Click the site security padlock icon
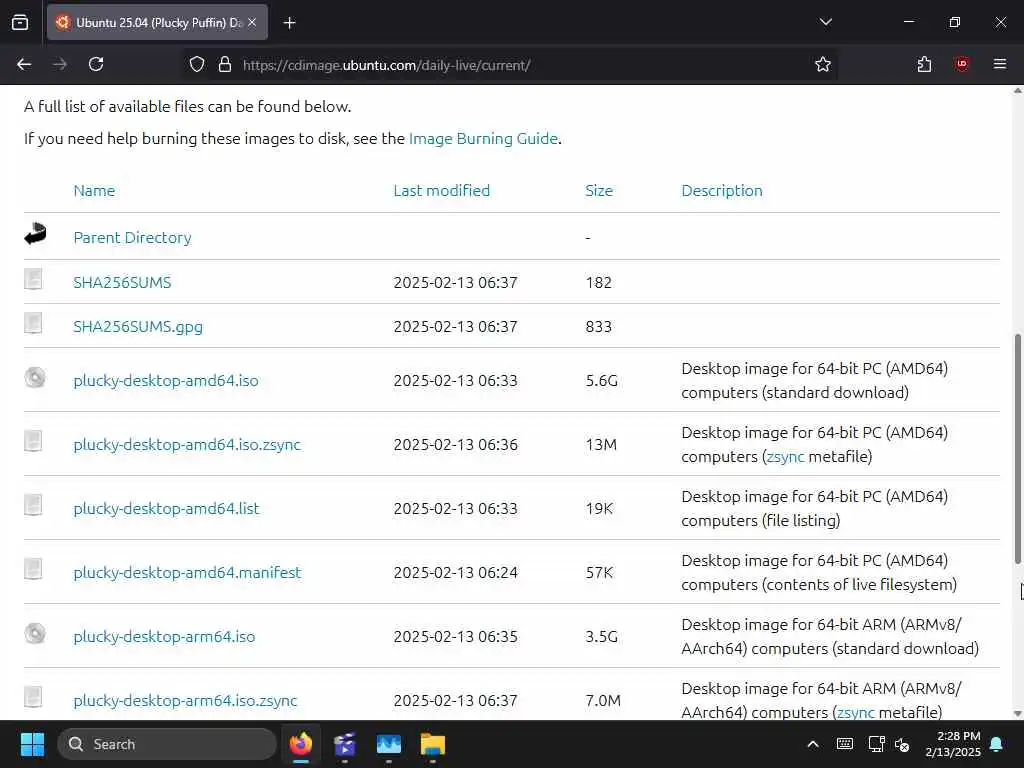This screenshot has height=768, width=1024. [x=225, y=65]
